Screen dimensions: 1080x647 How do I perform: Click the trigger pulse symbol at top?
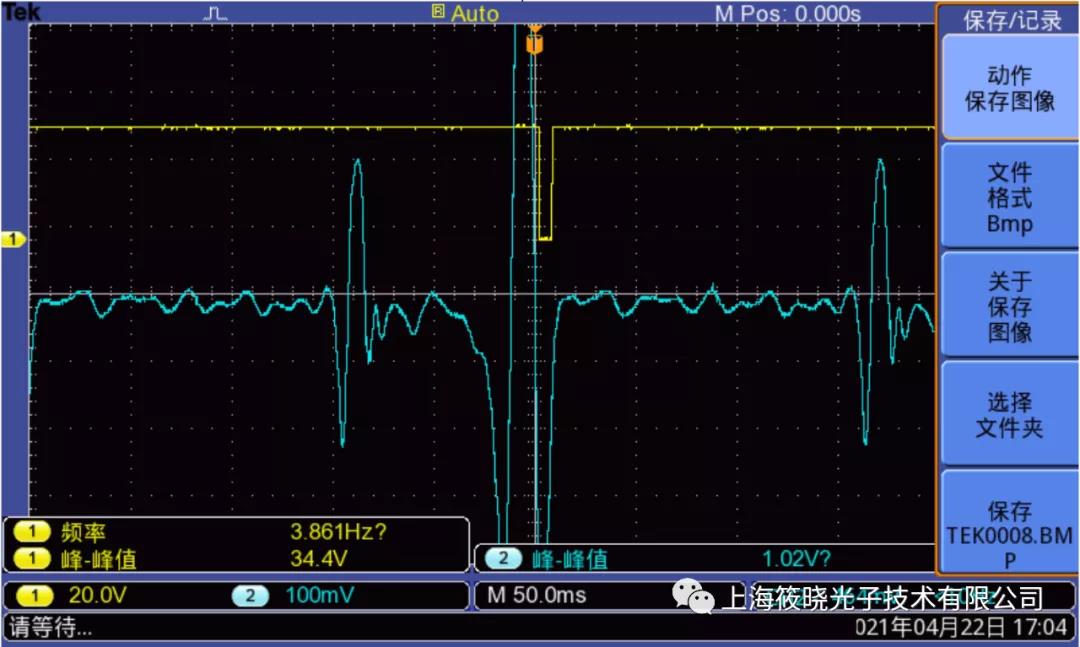[215, 13]
